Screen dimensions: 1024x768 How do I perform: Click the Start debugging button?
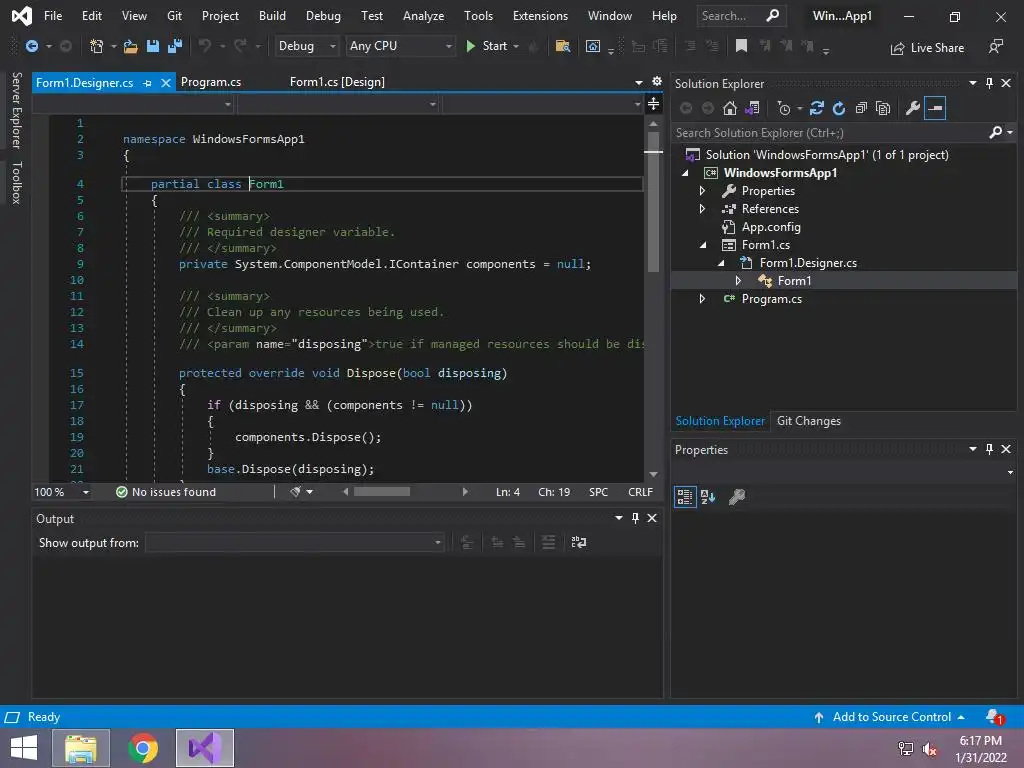coord(486,46)
